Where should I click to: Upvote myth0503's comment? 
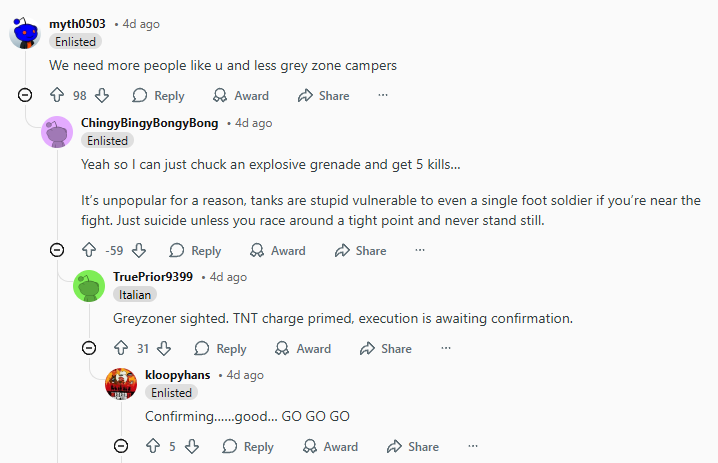coord(57,96)
